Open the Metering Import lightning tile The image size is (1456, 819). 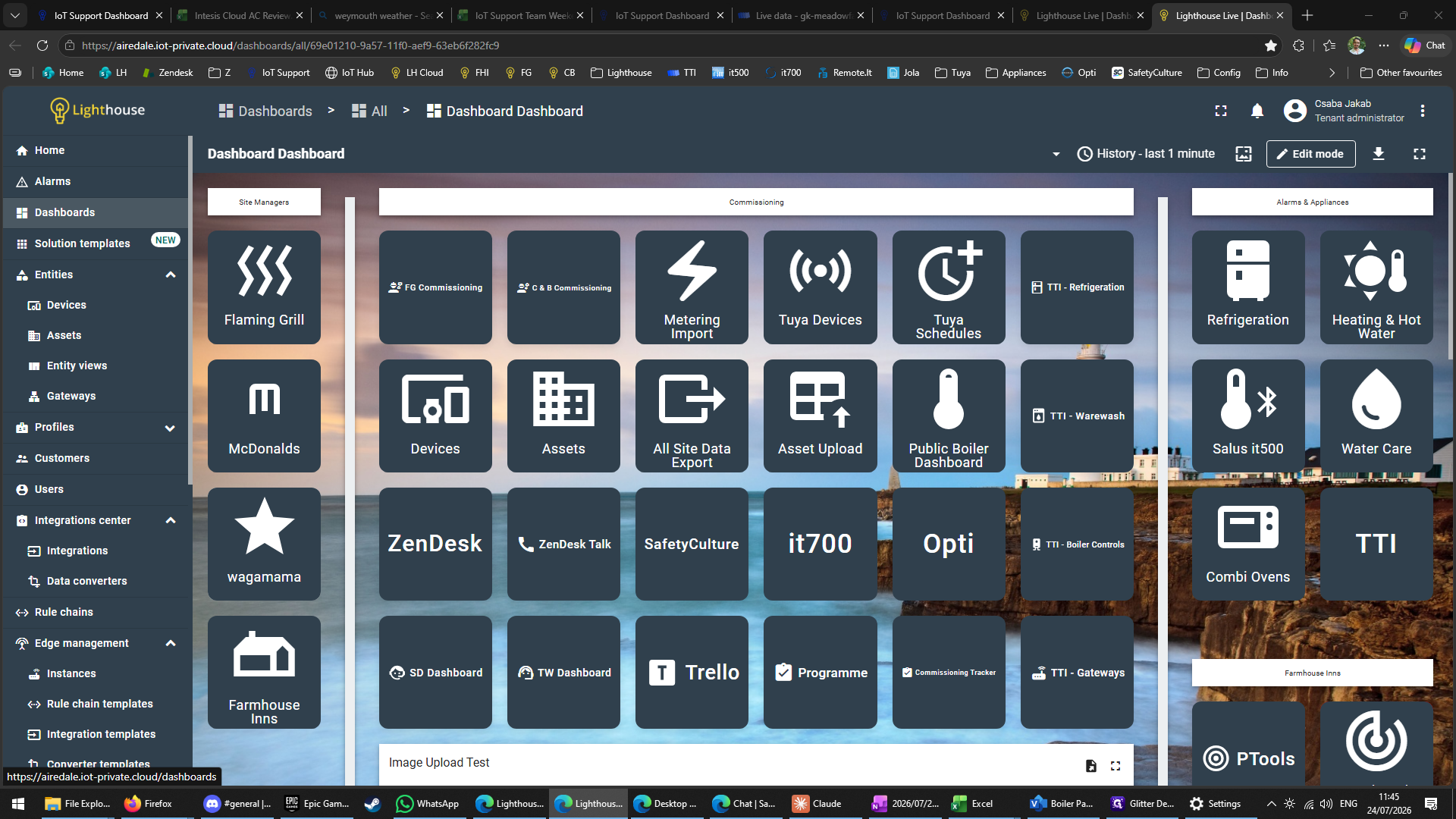tap(692, 287)
